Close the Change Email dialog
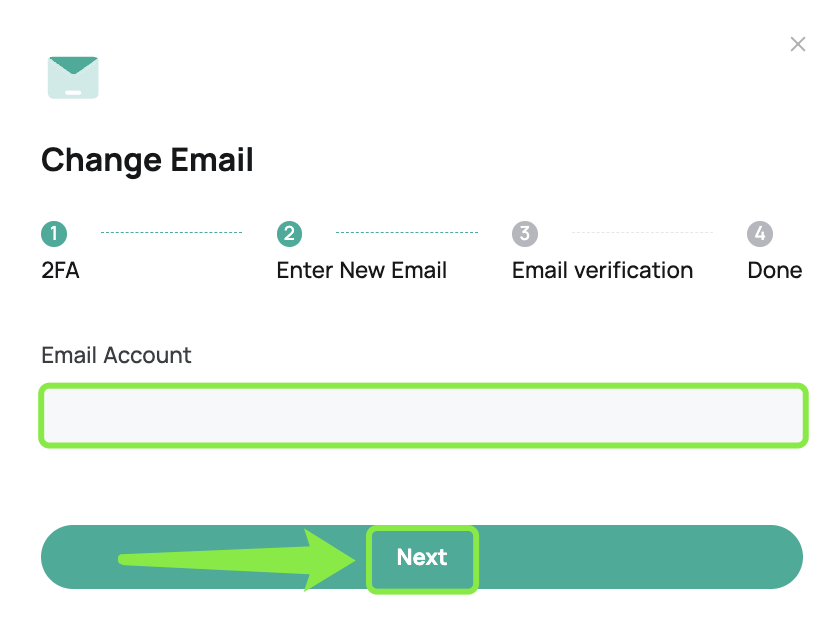 tap(797, 44)
